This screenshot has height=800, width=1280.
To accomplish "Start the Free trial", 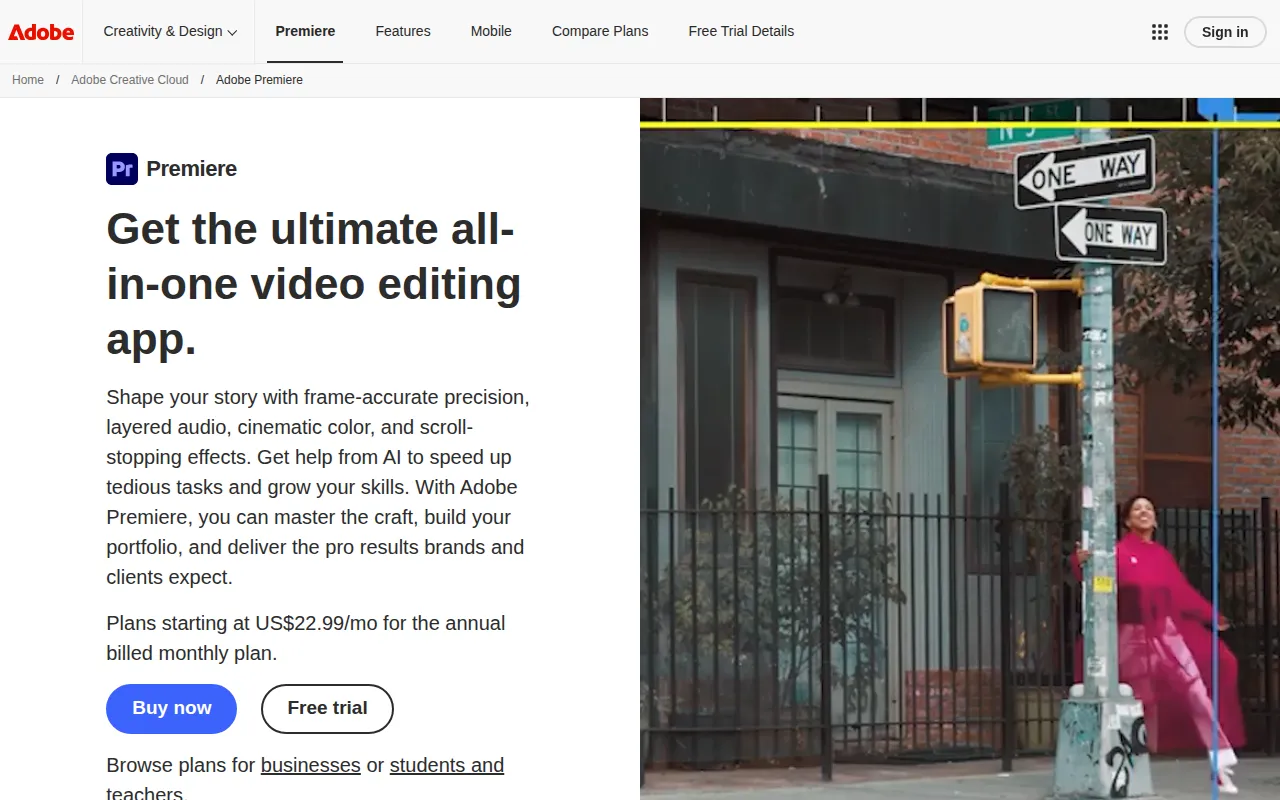I will click(327, 709).
